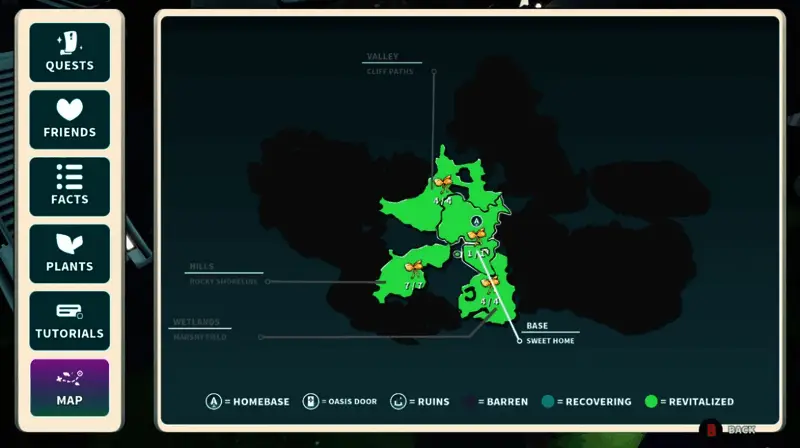Click the Homebase legend icon
The image size is (800, 448).
pyautogui.click(x=213, y=402)
